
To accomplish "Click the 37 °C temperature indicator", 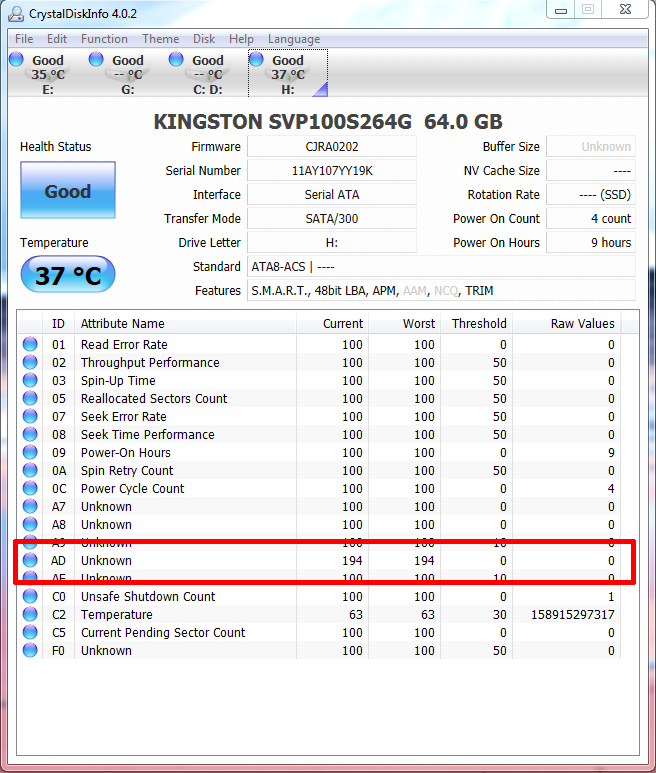I will tap(68, 274).
